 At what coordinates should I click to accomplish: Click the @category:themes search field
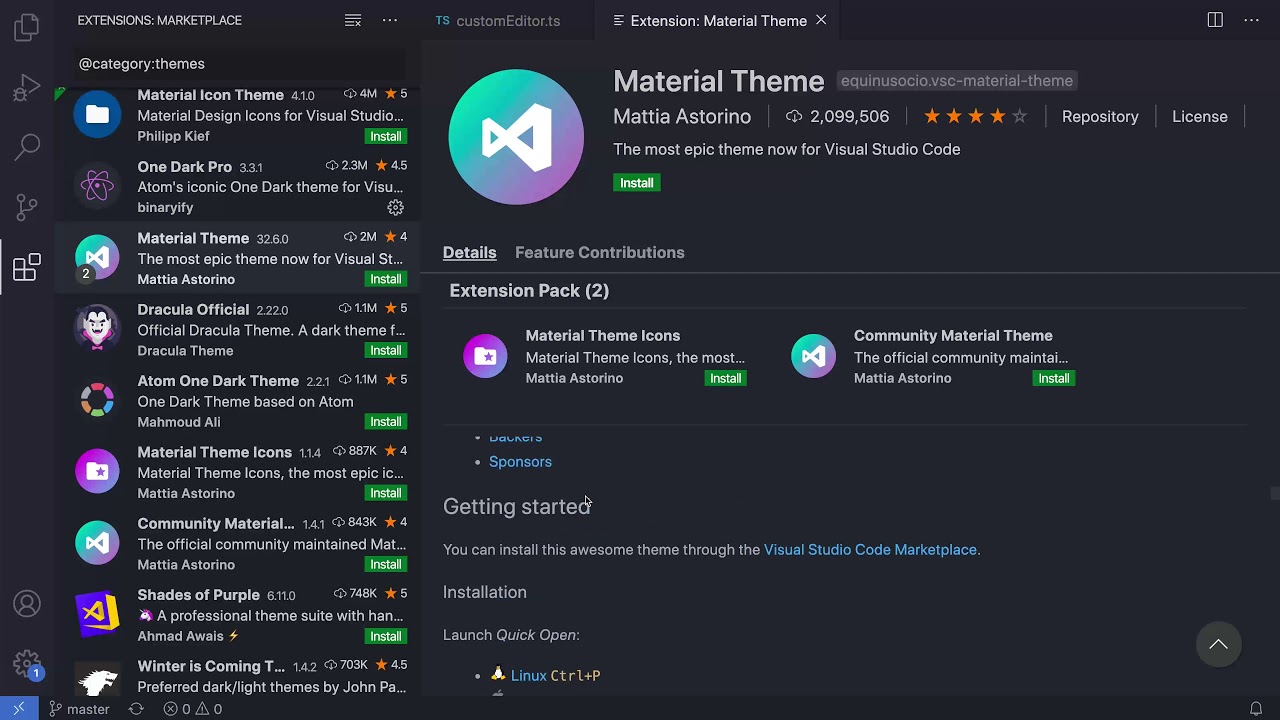(x=240, y=63)
